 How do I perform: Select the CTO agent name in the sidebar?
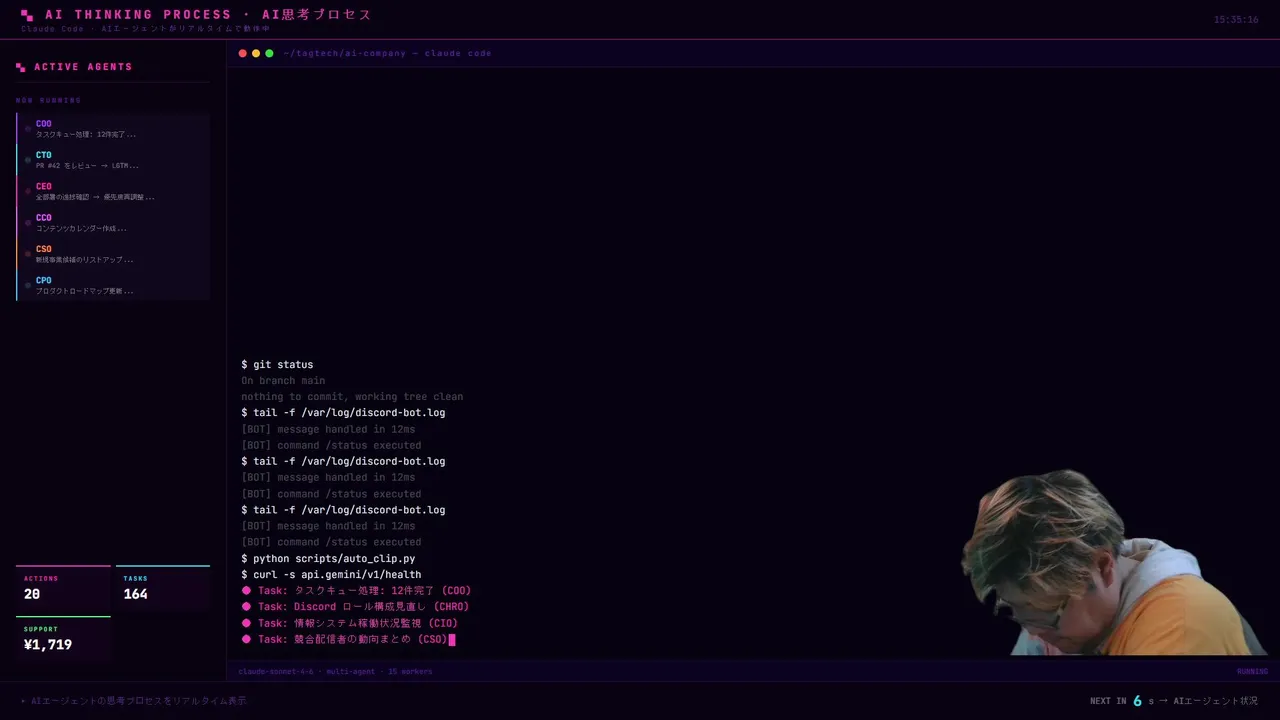pos(44,155)
